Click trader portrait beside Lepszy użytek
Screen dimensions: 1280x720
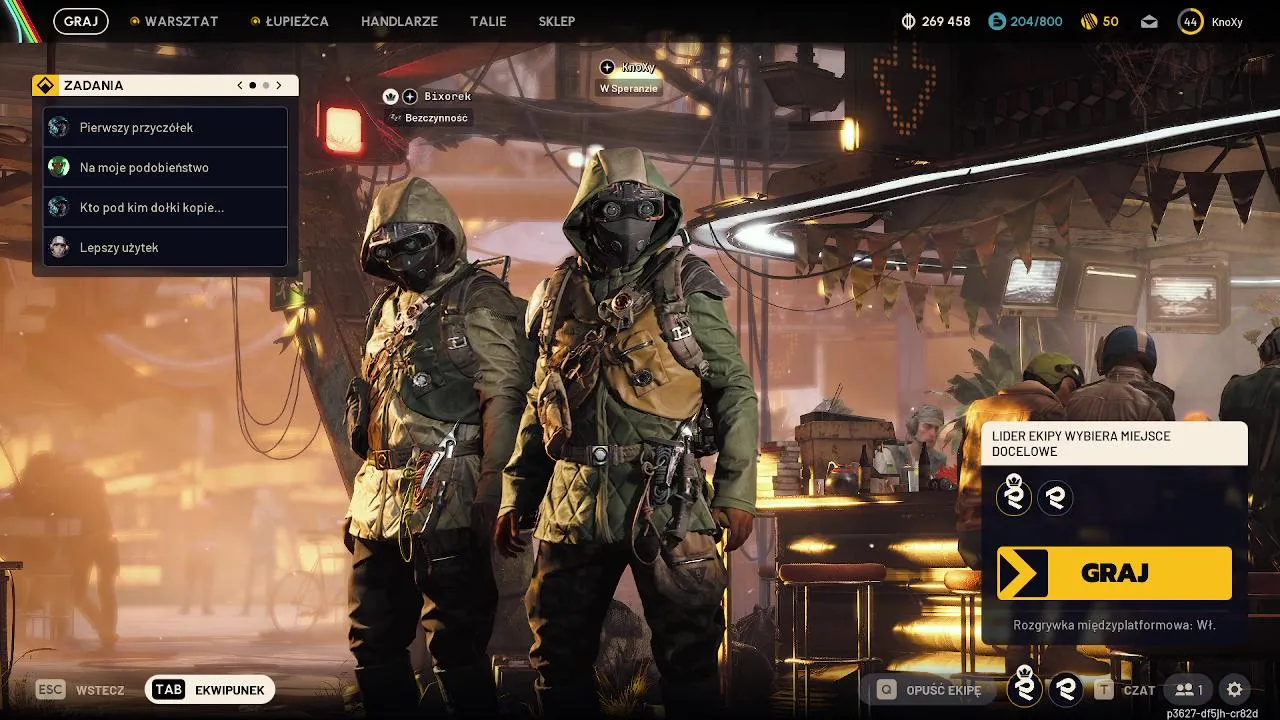(x=59, y=247)
